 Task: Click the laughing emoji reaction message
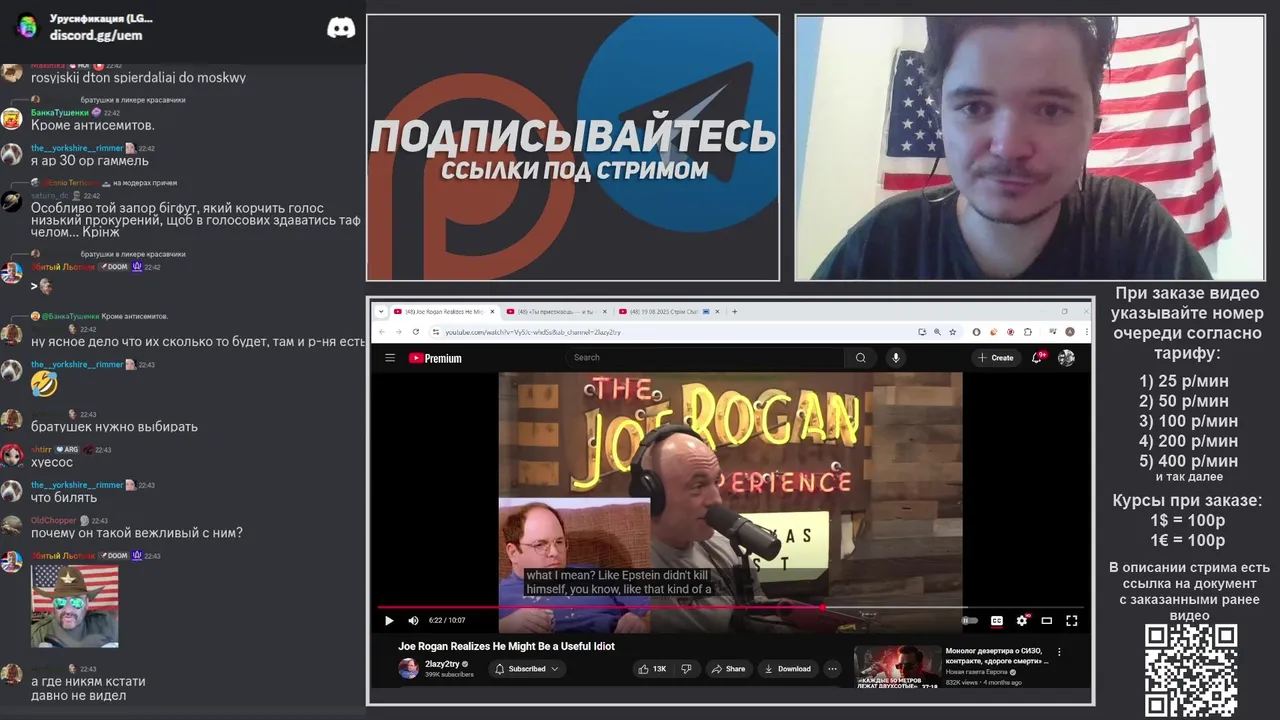[44, 382]
